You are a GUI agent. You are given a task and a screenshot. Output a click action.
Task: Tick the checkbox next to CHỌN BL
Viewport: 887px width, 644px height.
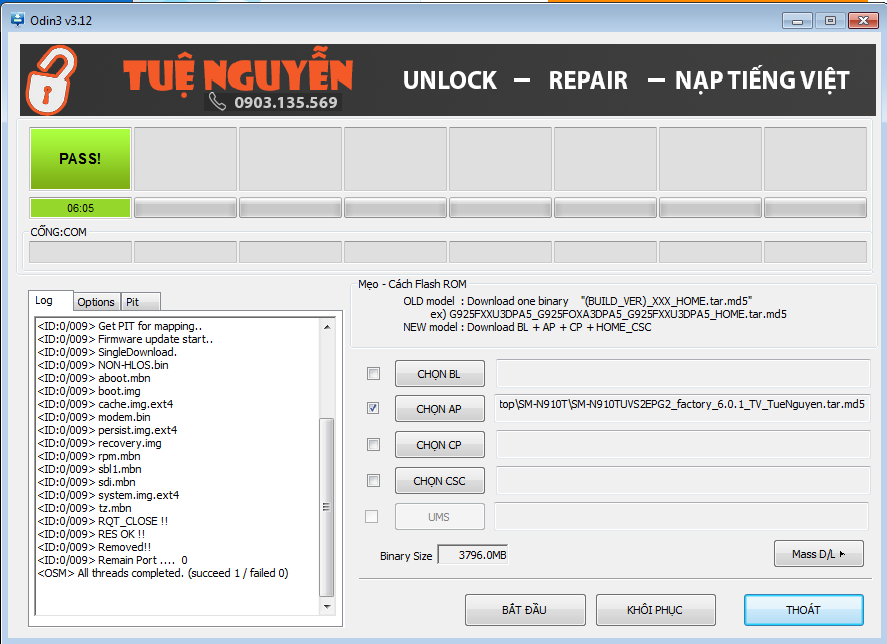[373, 373]
